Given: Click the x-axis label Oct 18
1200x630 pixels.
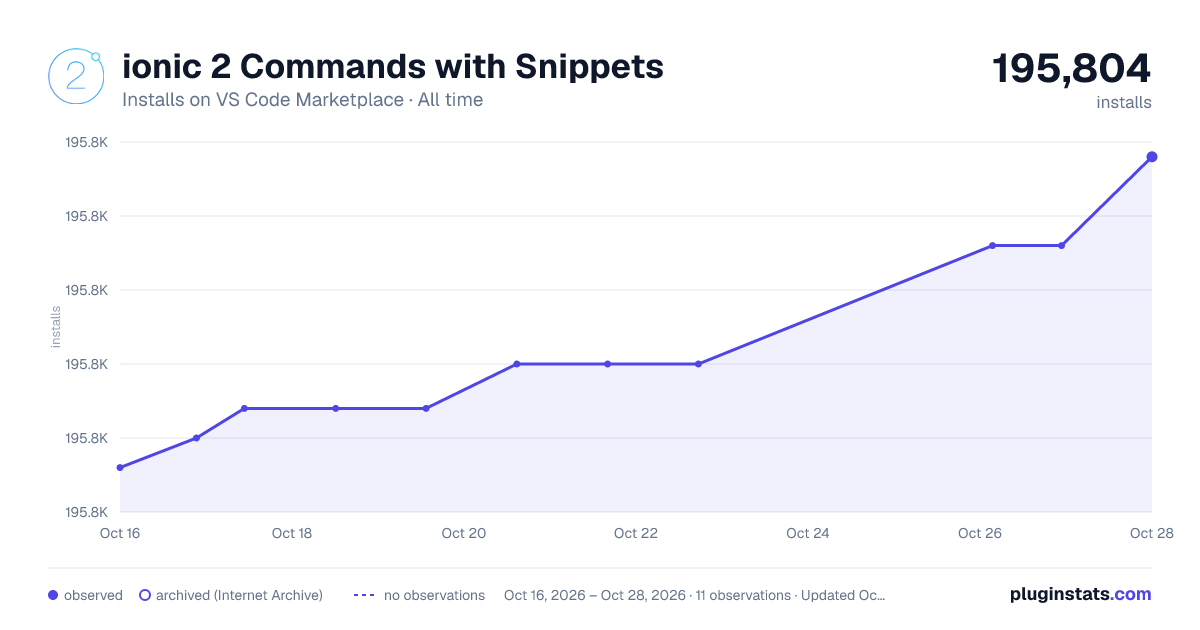Looking at the screenshot, I should click(292, 533).
